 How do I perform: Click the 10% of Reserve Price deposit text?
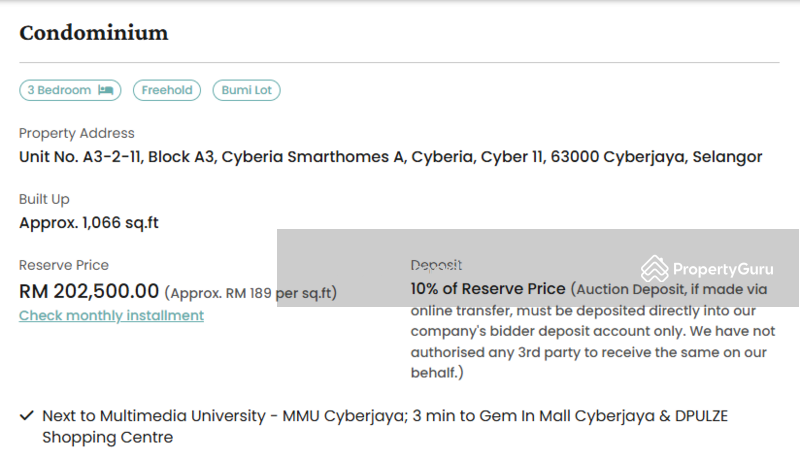point(488,289)
